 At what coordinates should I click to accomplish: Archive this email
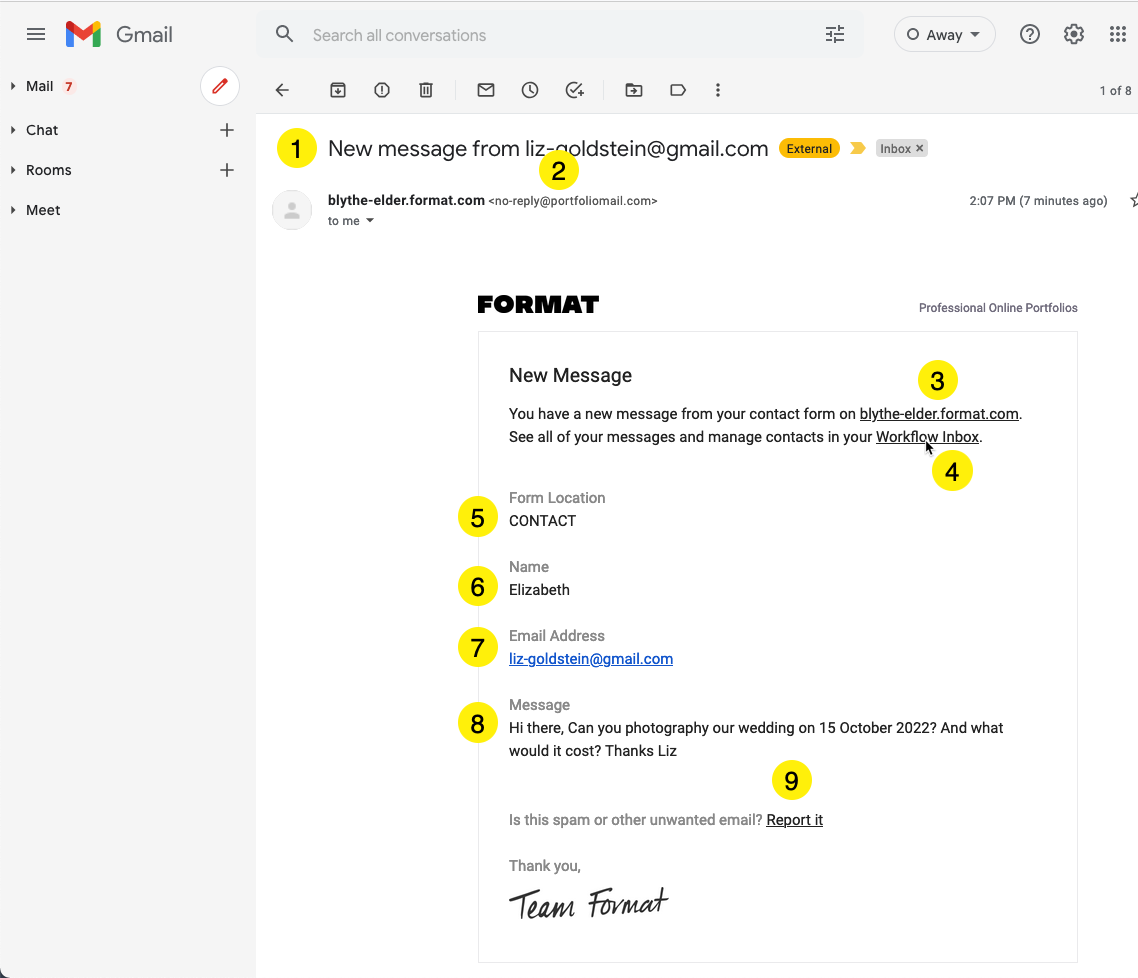pyautogui.click(x=337, y=90)
